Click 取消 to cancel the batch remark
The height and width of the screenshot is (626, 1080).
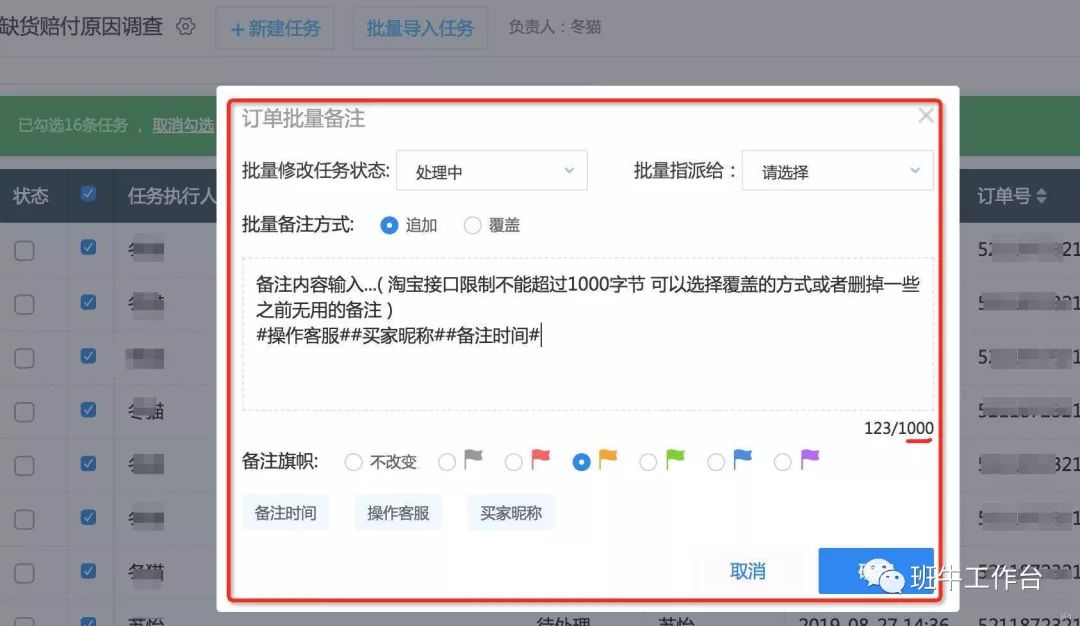pos(748,571)
